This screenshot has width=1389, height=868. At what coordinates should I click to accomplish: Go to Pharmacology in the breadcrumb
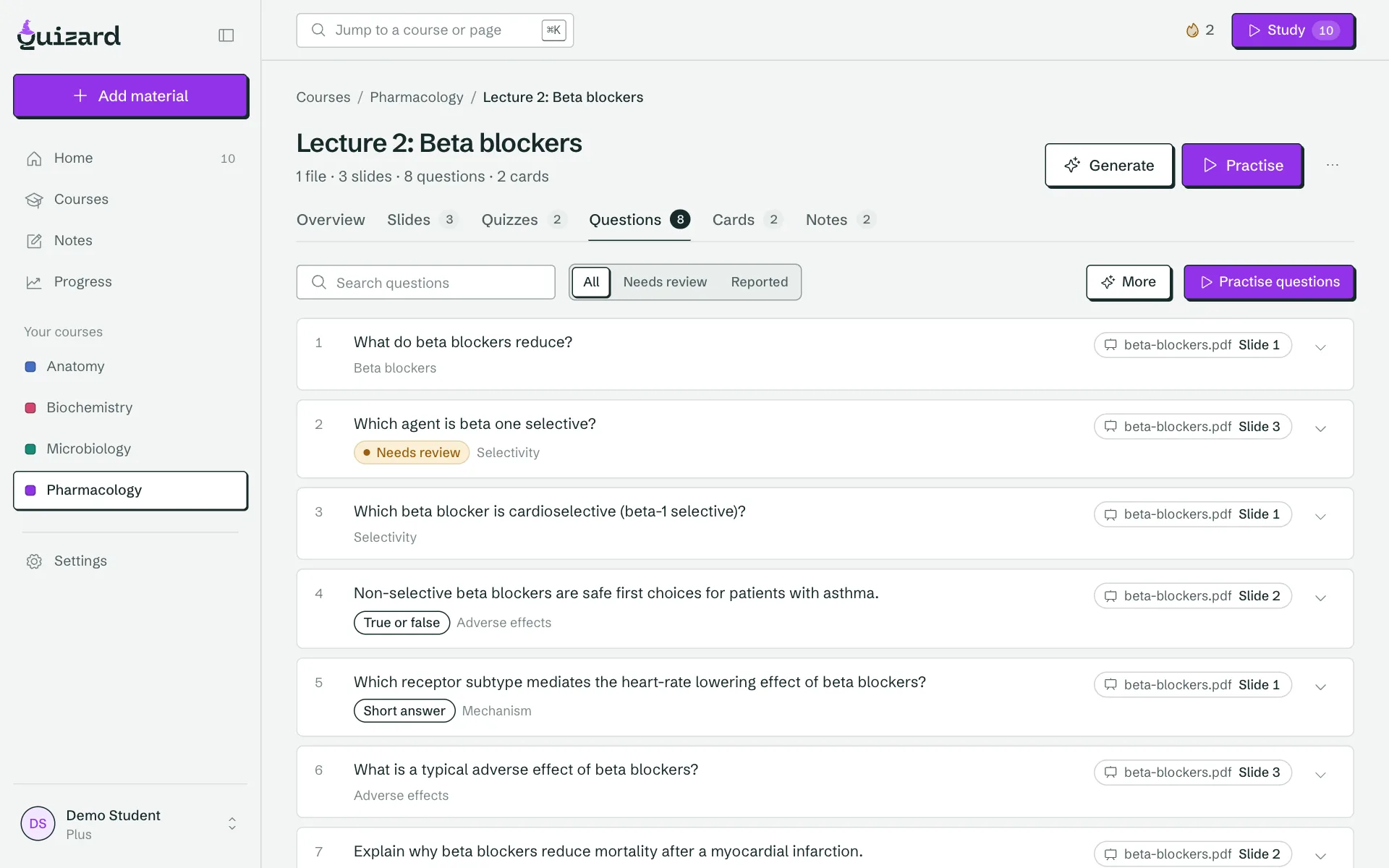tap(417, 97)
